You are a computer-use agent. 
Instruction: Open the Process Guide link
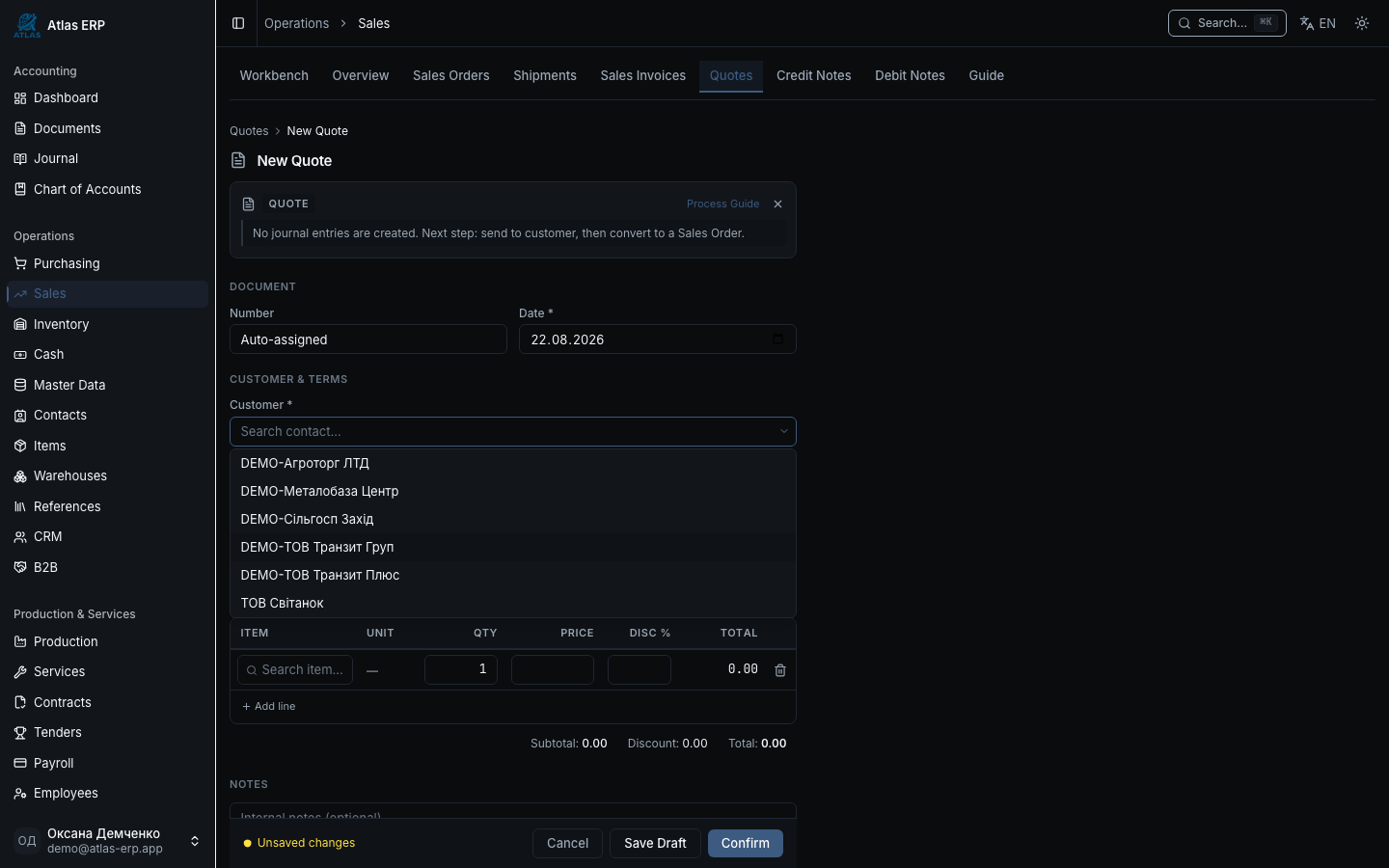722,204
